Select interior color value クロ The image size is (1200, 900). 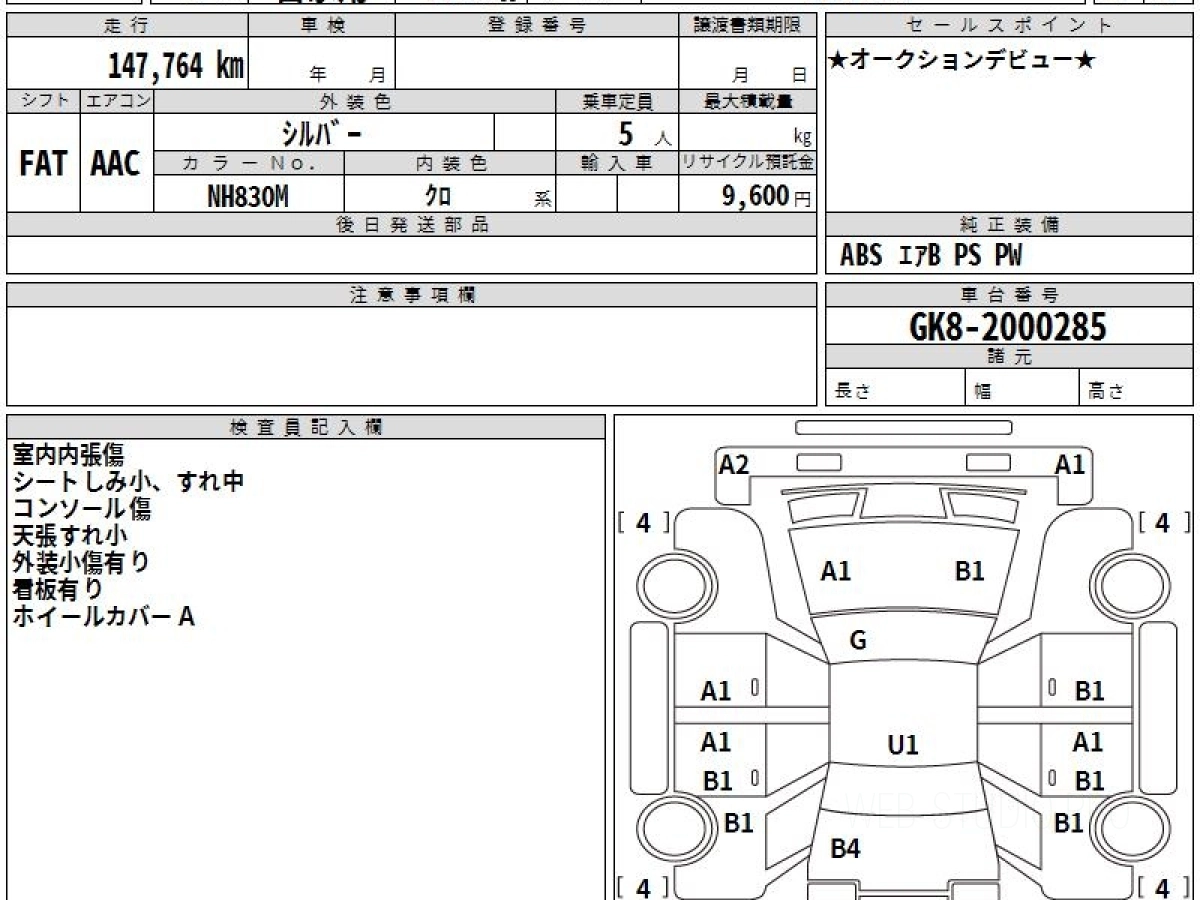(x=438, y=195)
